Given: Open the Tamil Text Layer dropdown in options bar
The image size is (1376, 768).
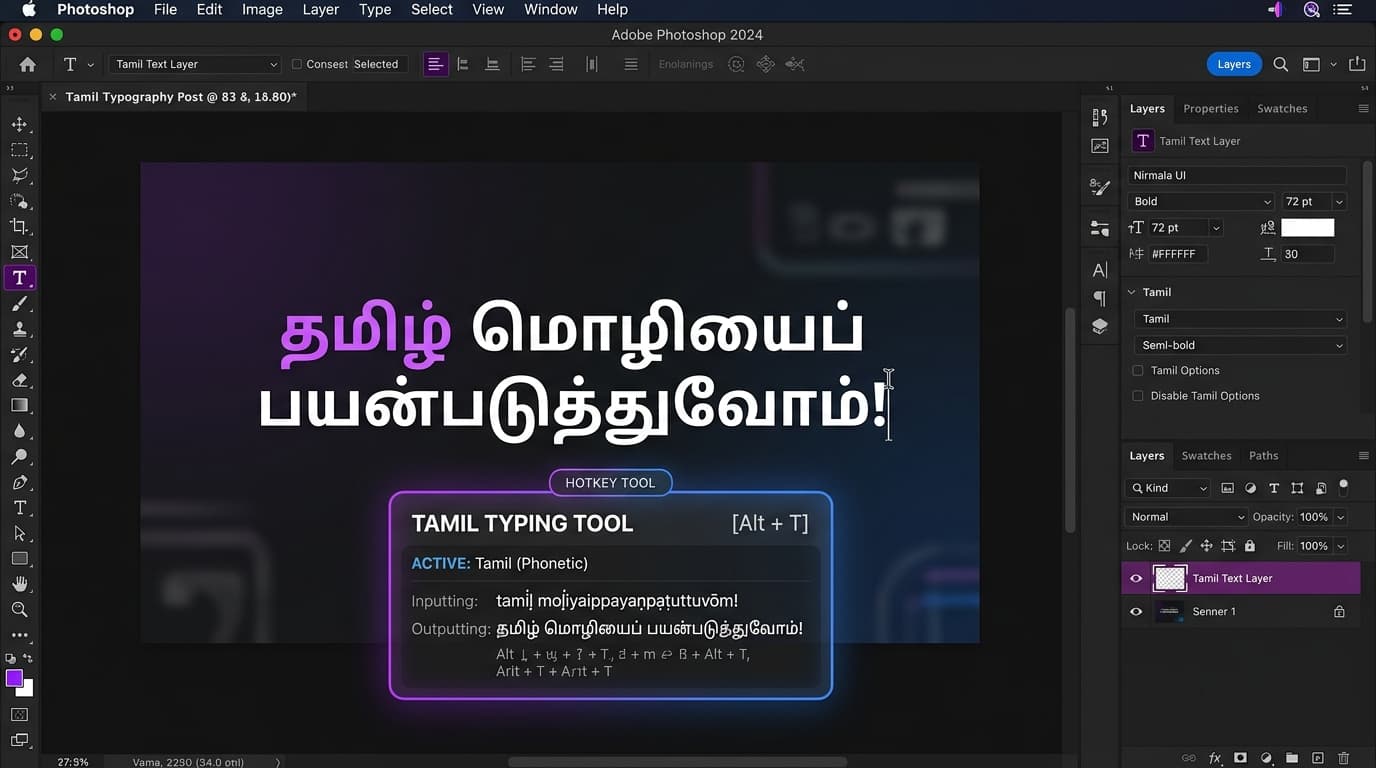Looking at the screenshot, I should [195, 64].
